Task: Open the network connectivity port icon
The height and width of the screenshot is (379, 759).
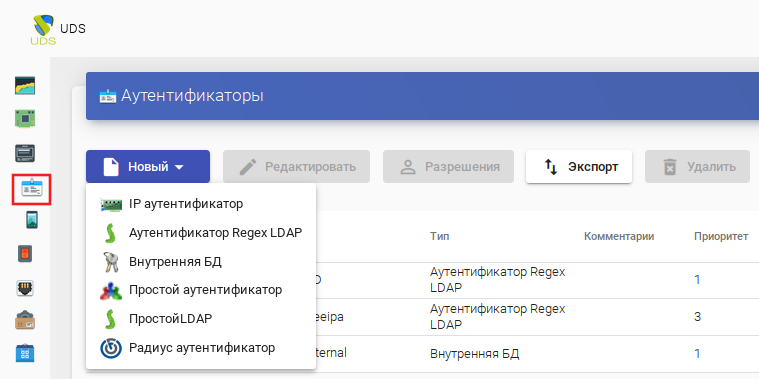Action: (25, 287)
